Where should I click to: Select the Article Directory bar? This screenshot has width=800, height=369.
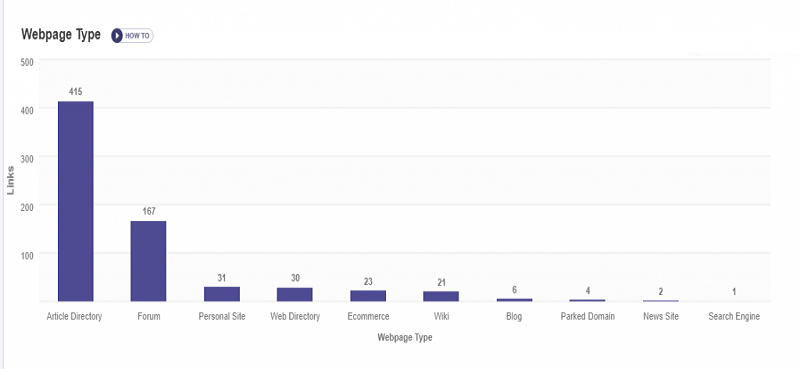coord(76,201)
